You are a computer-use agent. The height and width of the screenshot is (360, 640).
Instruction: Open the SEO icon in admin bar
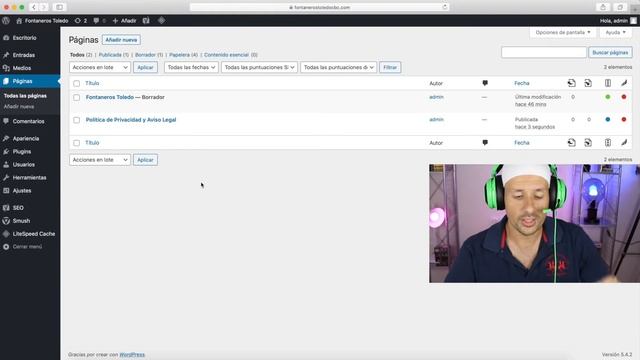coord(146,20)
